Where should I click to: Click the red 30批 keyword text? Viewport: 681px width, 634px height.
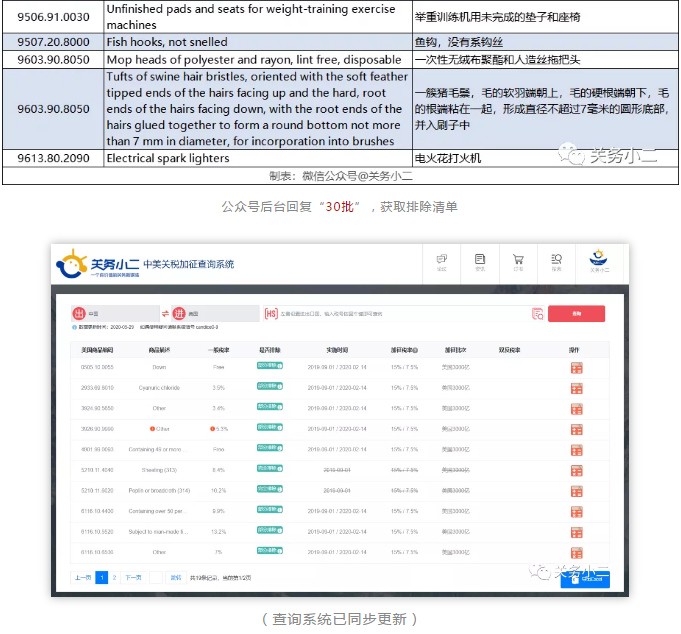tap(339, 207)
